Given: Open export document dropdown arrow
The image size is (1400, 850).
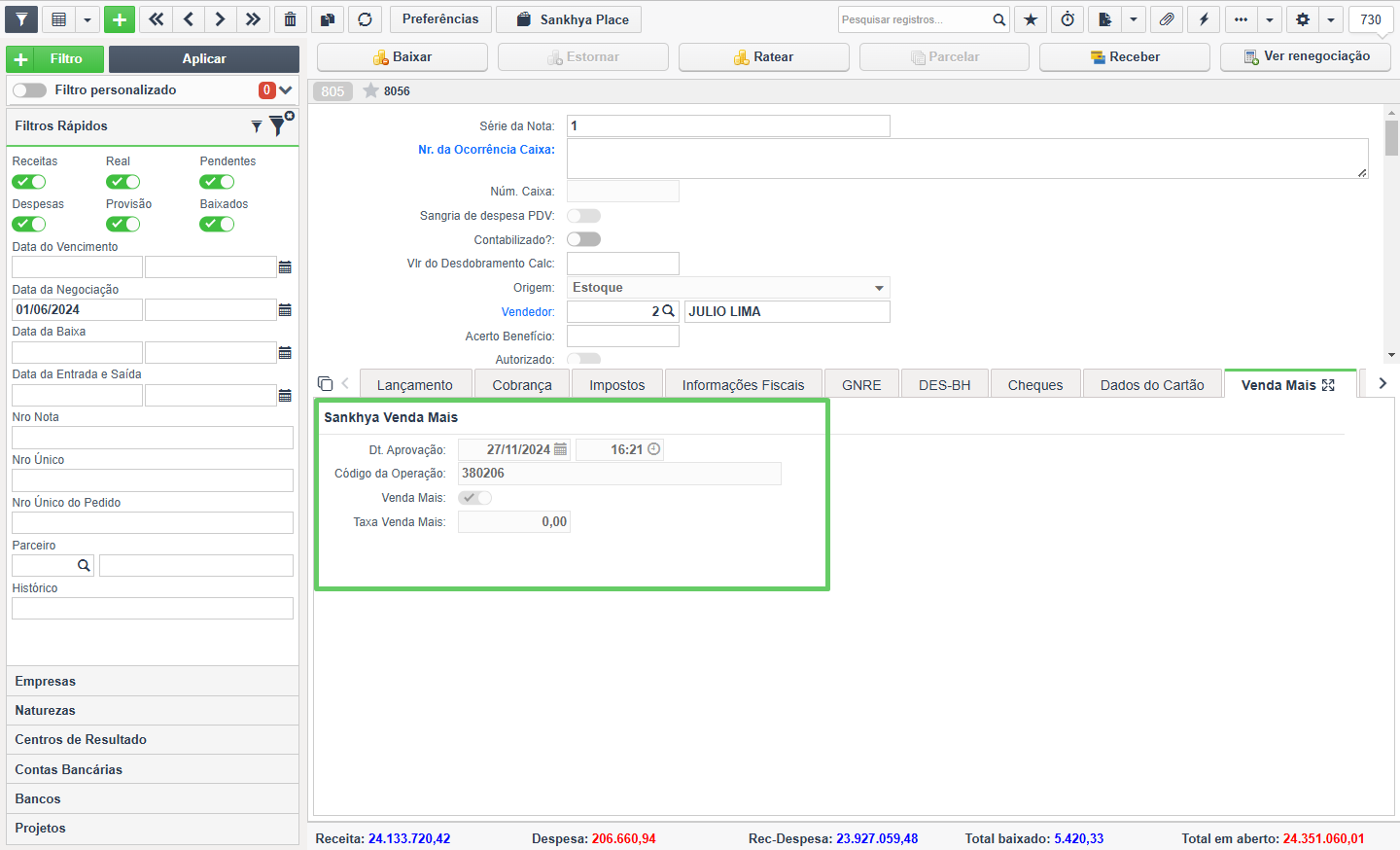Looking at the screenshot, I should 1134,19.
